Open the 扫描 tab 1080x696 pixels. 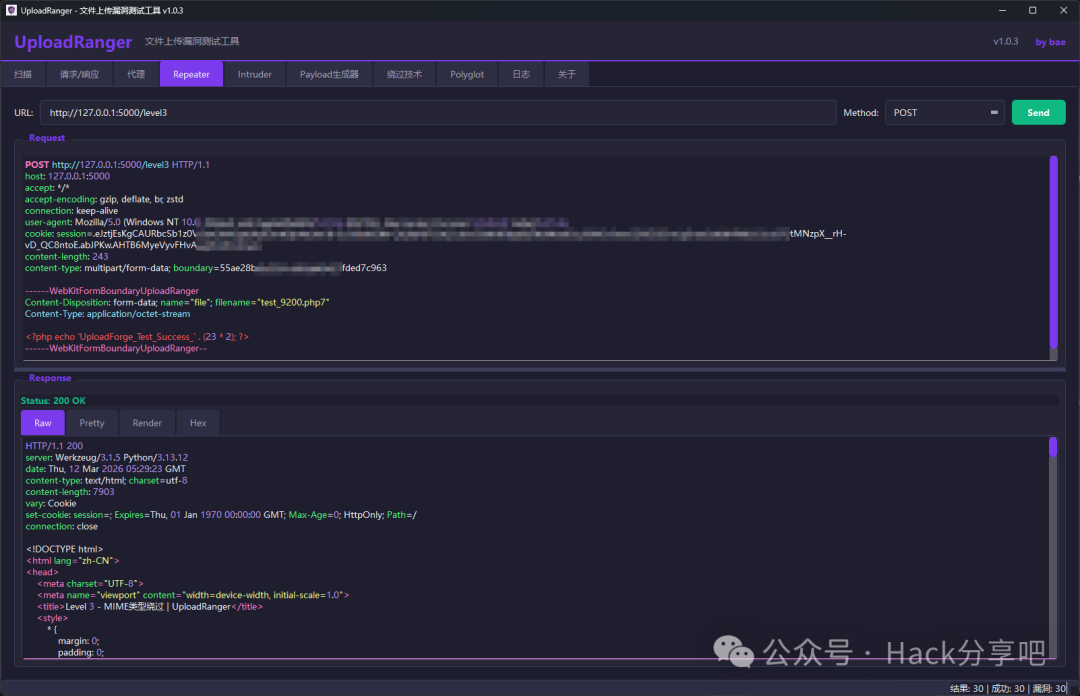coord(23,74)
